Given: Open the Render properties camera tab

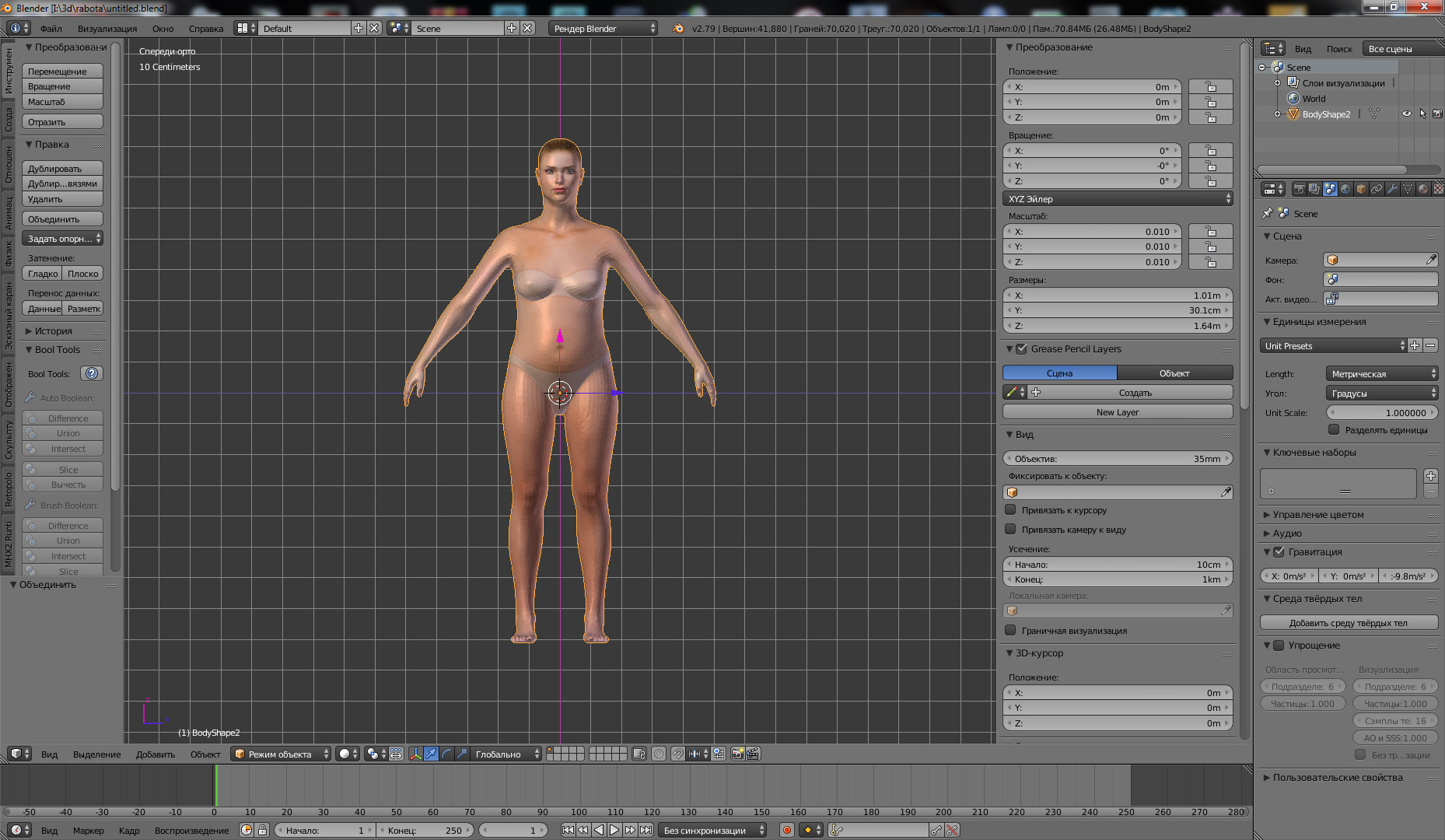Looking at the screenshot, I should pyautogui.click(x=1299, y=189).
